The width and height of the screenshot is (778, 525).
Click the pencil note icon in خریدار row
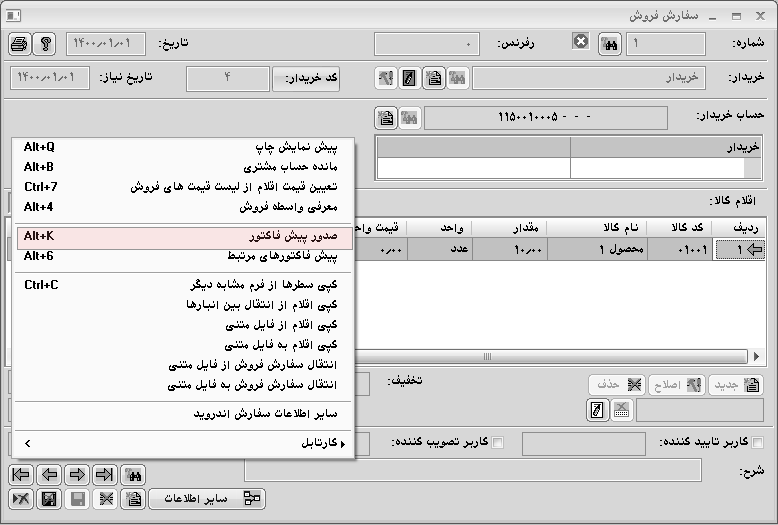(409, 78)
